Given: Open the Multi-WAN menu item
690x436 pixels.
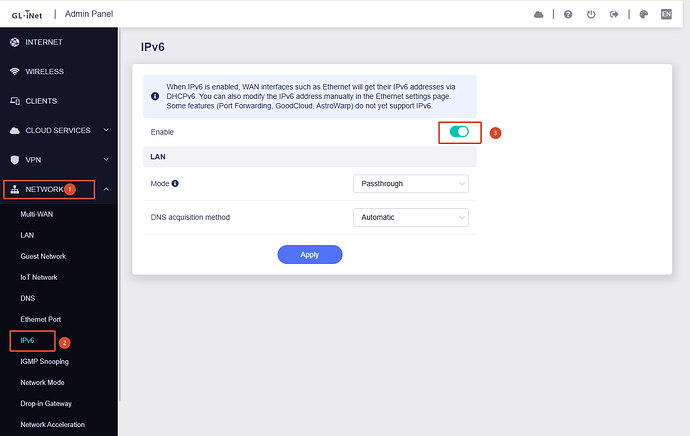Looking at the screenshot, I should pyautogui.click(x=37, y=214).
